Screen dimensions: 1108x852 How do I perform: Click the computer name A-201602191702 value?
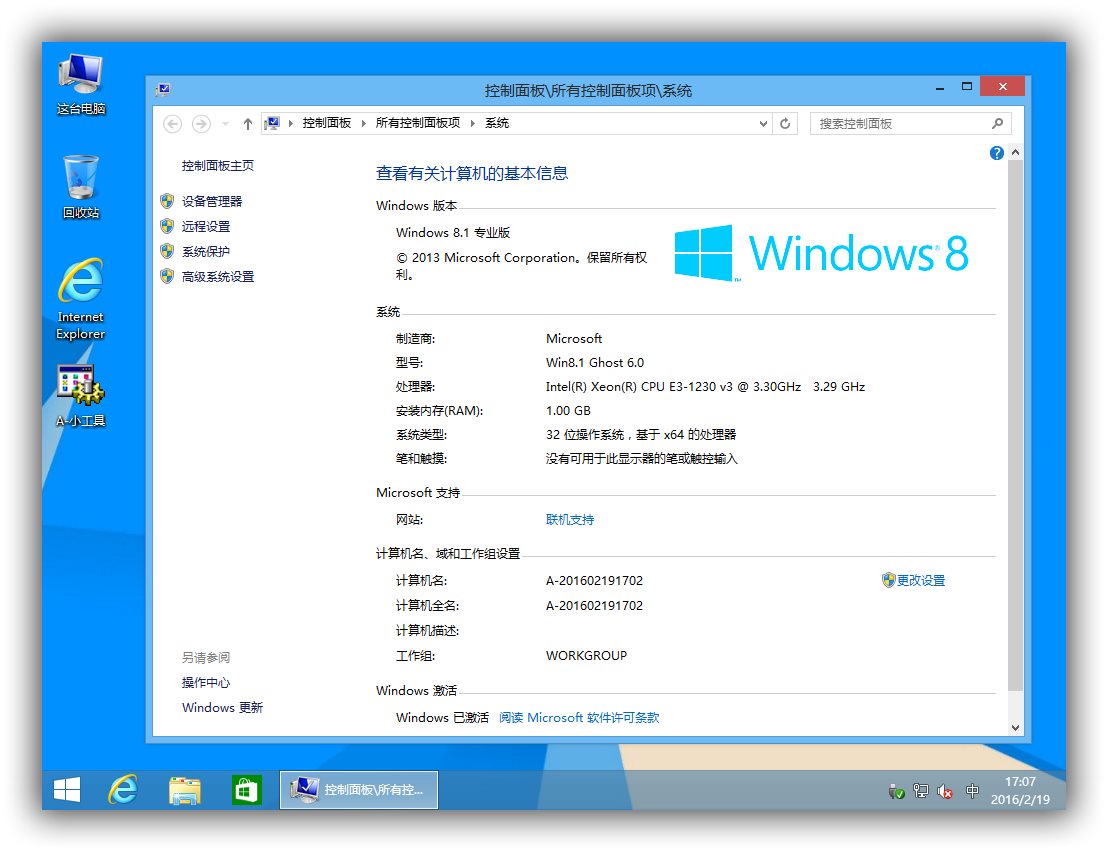pyautogui.click(x=594, y=581)
